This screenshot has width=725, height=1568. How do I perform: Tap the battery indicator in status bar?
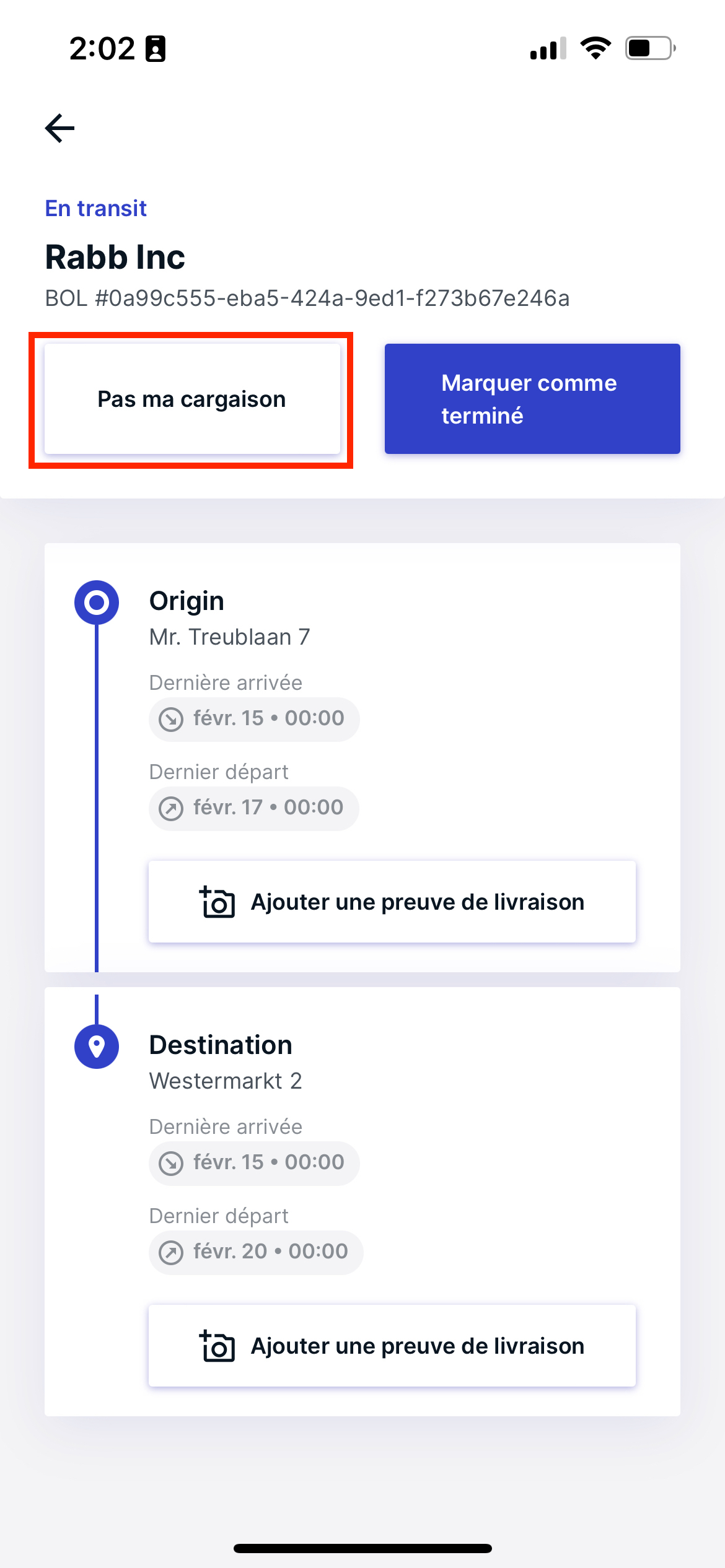pos(650,48)
